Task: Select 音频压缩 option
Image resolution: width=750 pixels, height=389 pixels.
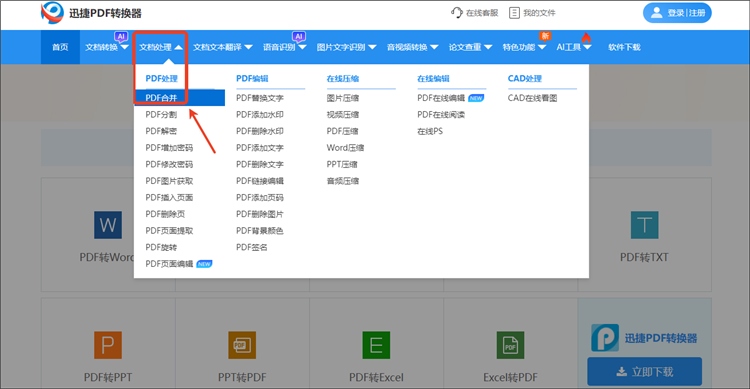Action: tap(342, 181)
